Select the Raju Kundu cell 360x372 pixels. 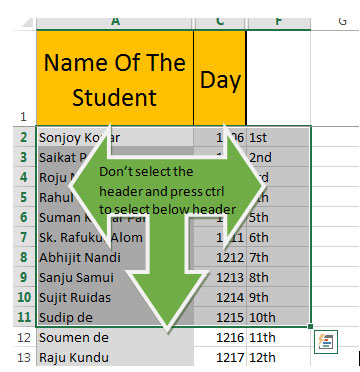tap(115, 357)
